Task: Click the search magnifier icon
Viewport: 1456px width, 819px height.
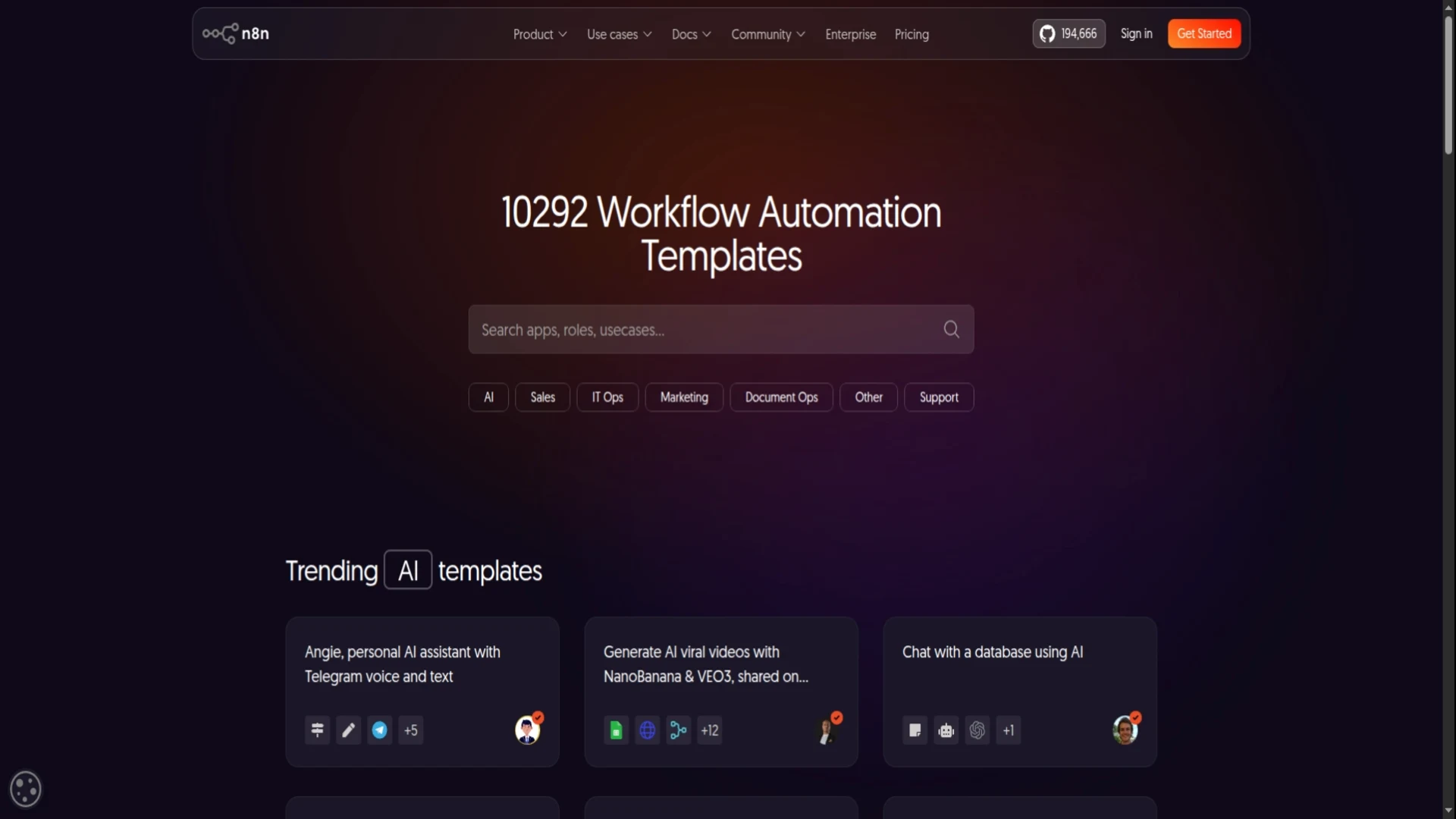Action: [x=951, y=329]
